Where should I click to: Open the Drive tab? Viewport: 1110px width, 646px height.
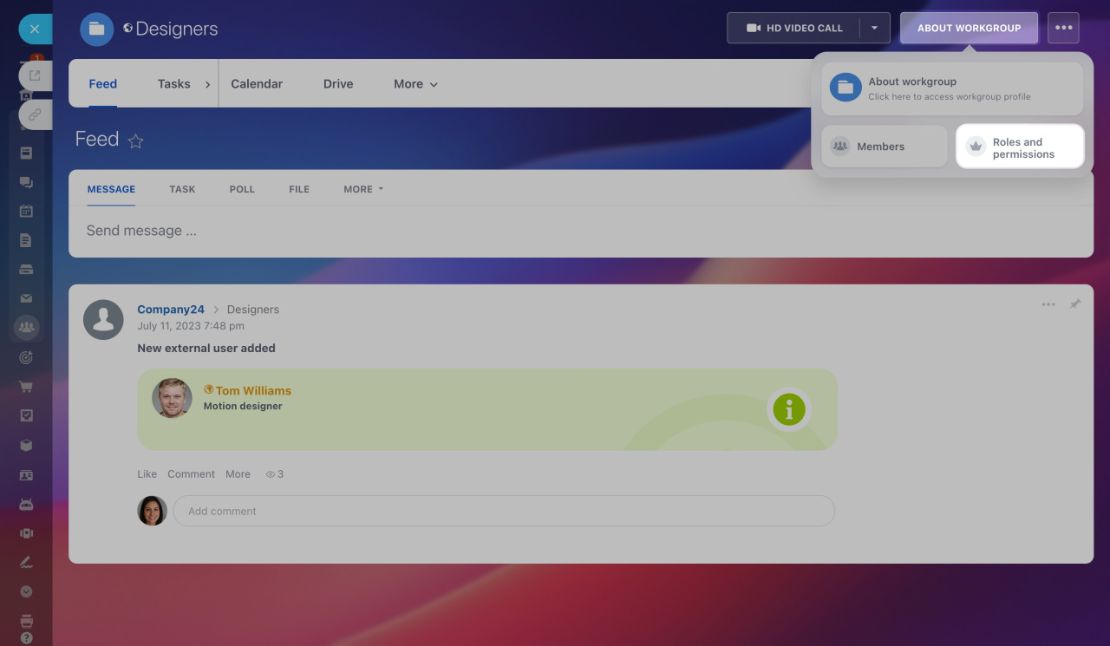click(x=338, y=83)
